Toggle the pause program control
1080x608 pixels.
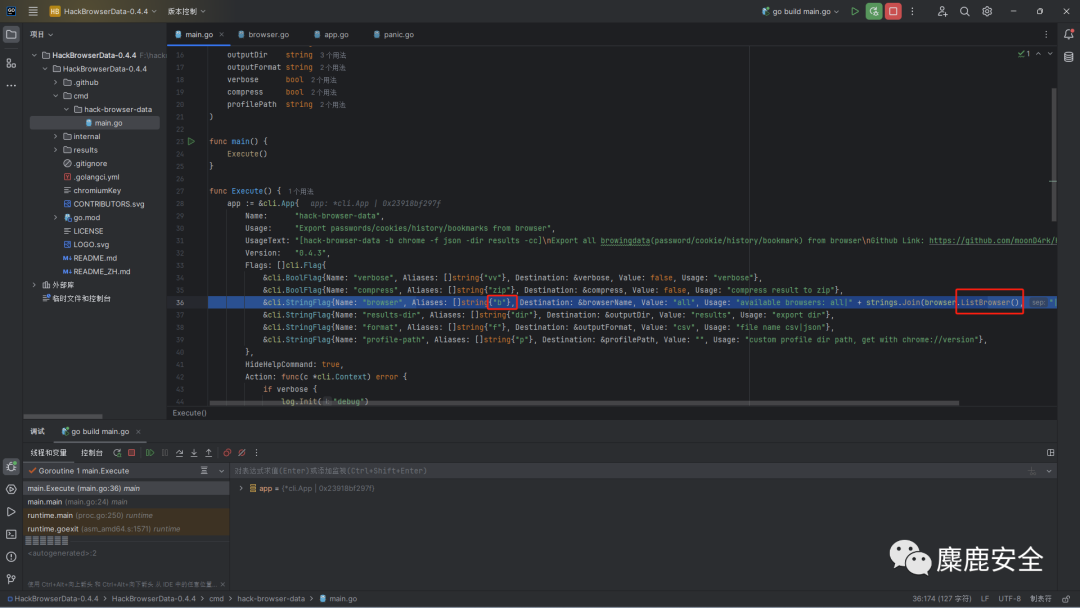click(164, 452)
